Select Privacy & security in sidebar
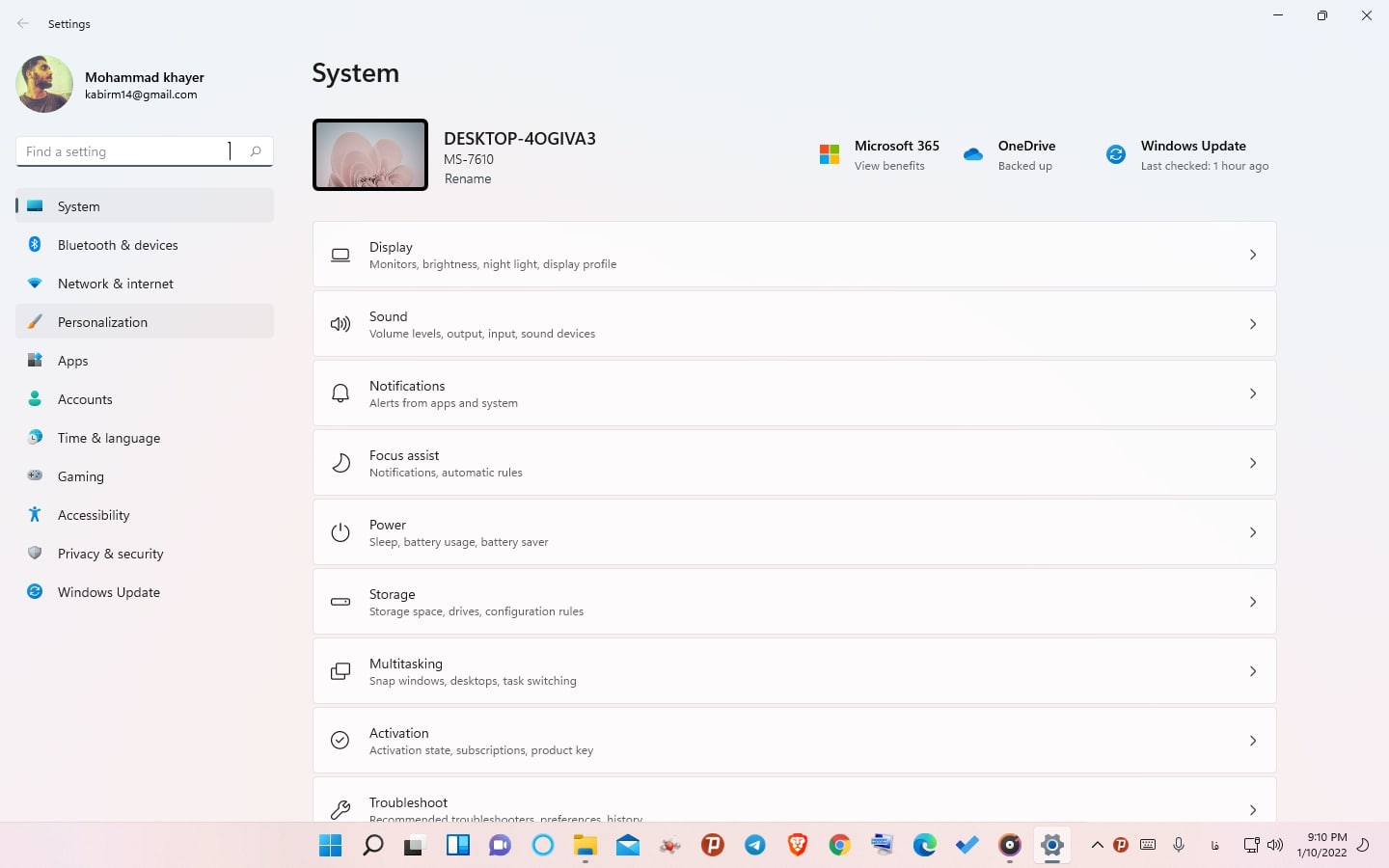This screenshot has height=868, width=1389. [110, 554]
